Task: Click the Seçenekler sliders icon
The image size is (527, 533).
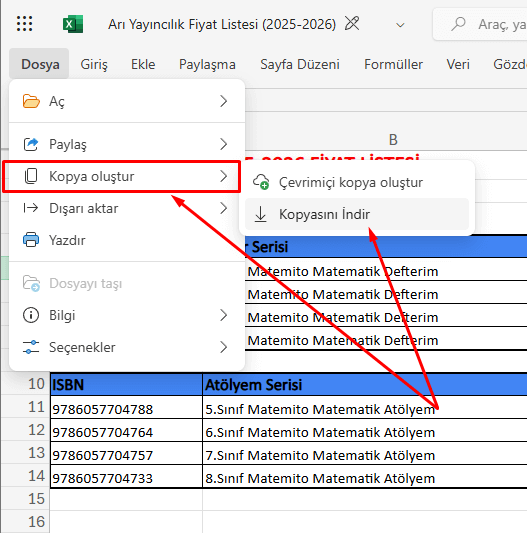Action: [31, 347]
